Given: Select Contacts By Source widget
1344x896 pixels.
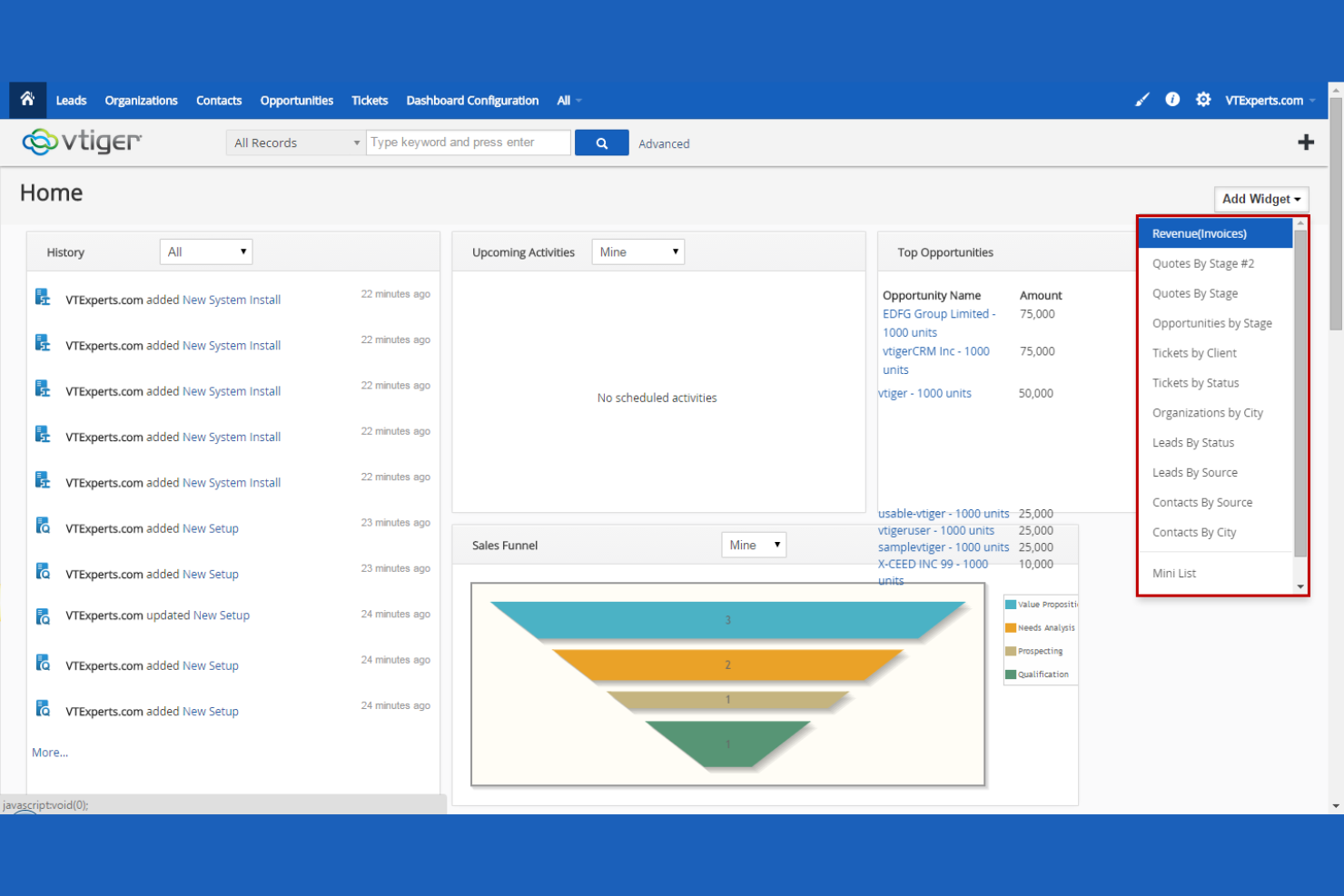Looking at the screenshot, I should click(x=1215, y=503).
